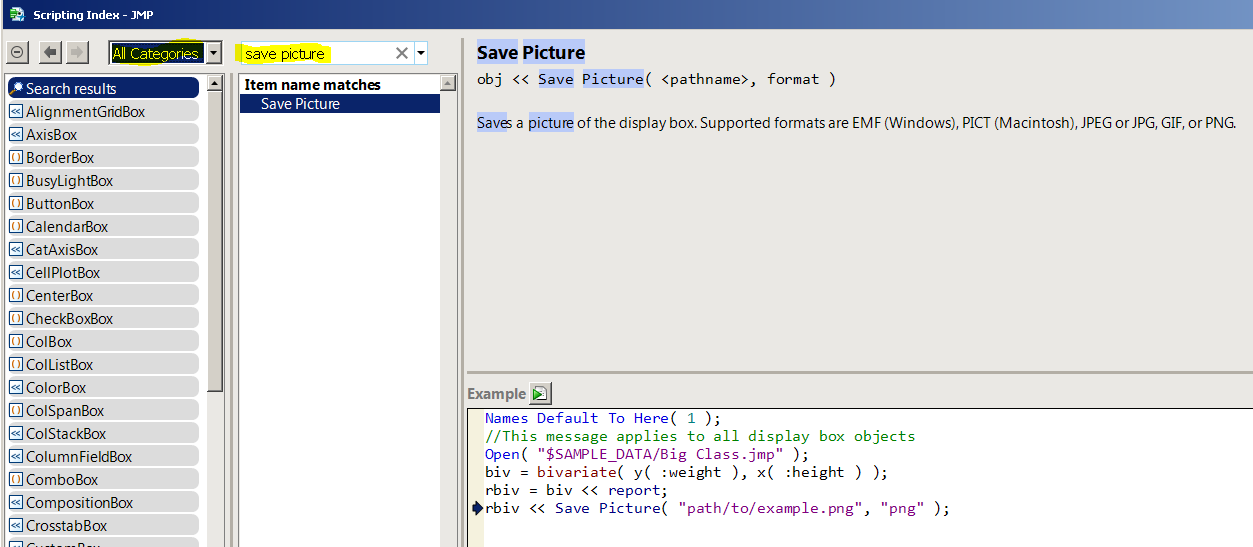The height and width of the screenshot is (547, 1253).
Task: Go forward with the right arrow button
Action: click(x=77, y=53)
